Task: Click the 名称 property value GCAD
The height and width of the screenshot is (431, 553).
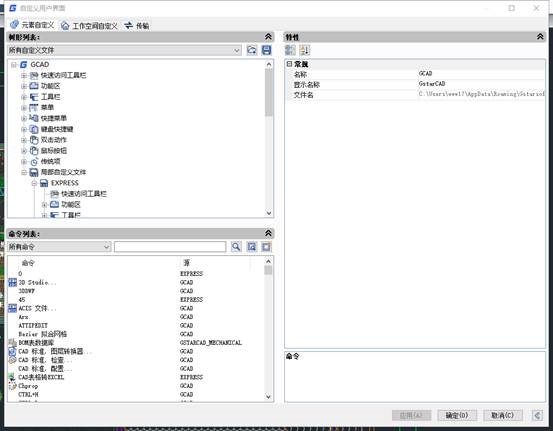Action: point(425,73)
